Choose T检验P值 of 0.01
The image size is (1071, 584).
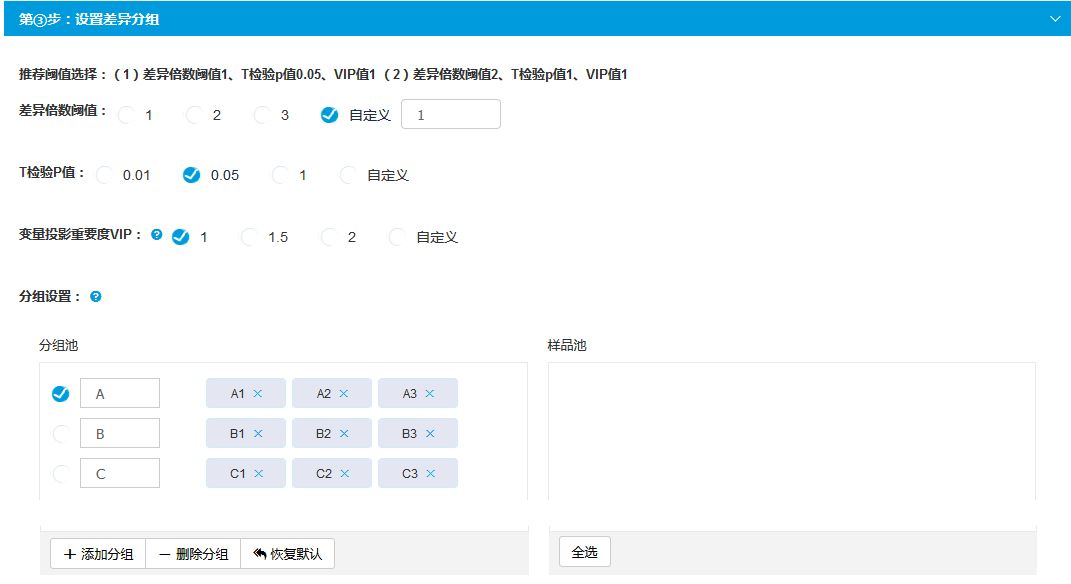(106, 175)
